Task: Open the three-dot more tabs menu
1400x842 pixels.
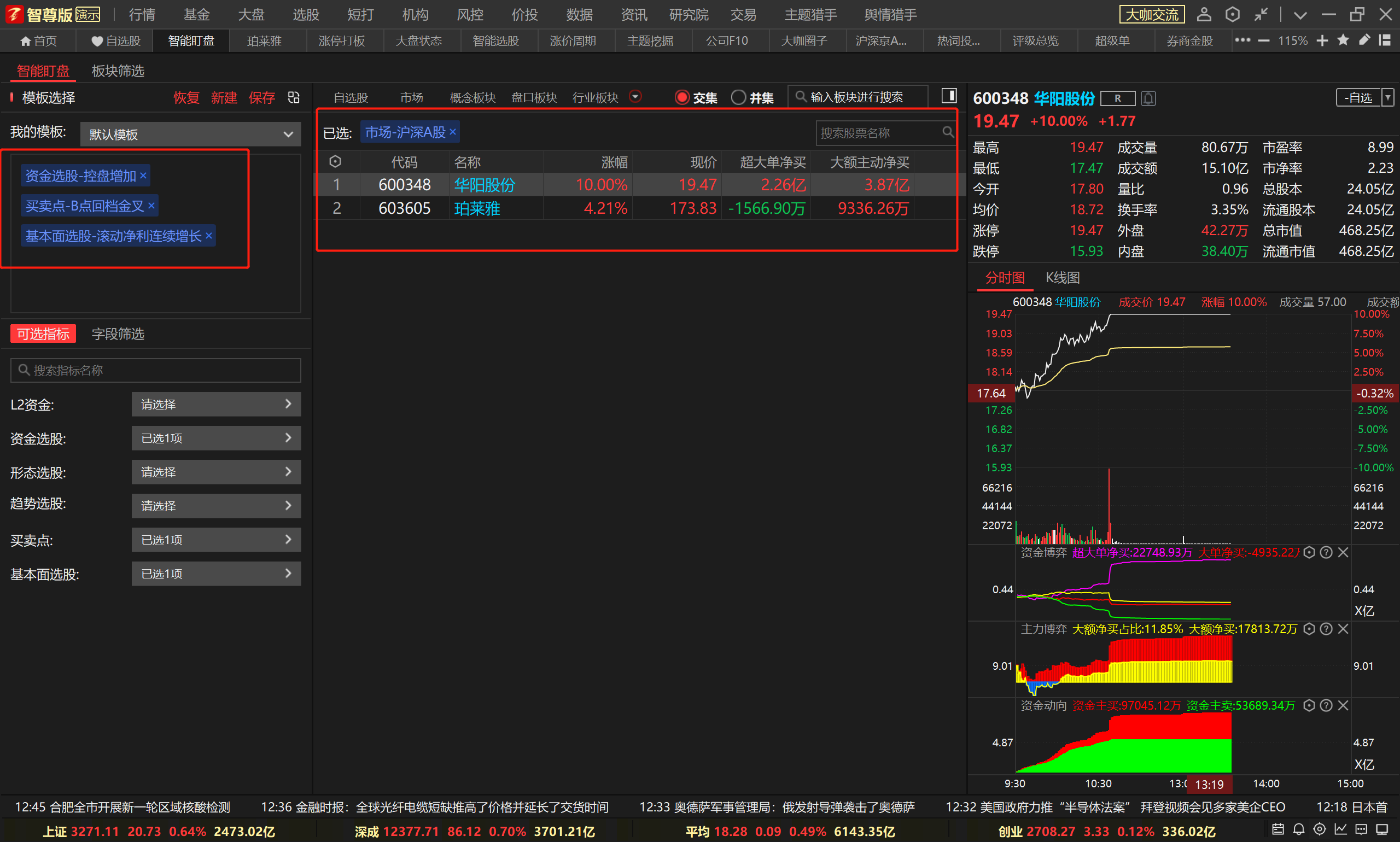Action: click(x=1242, y=40)
